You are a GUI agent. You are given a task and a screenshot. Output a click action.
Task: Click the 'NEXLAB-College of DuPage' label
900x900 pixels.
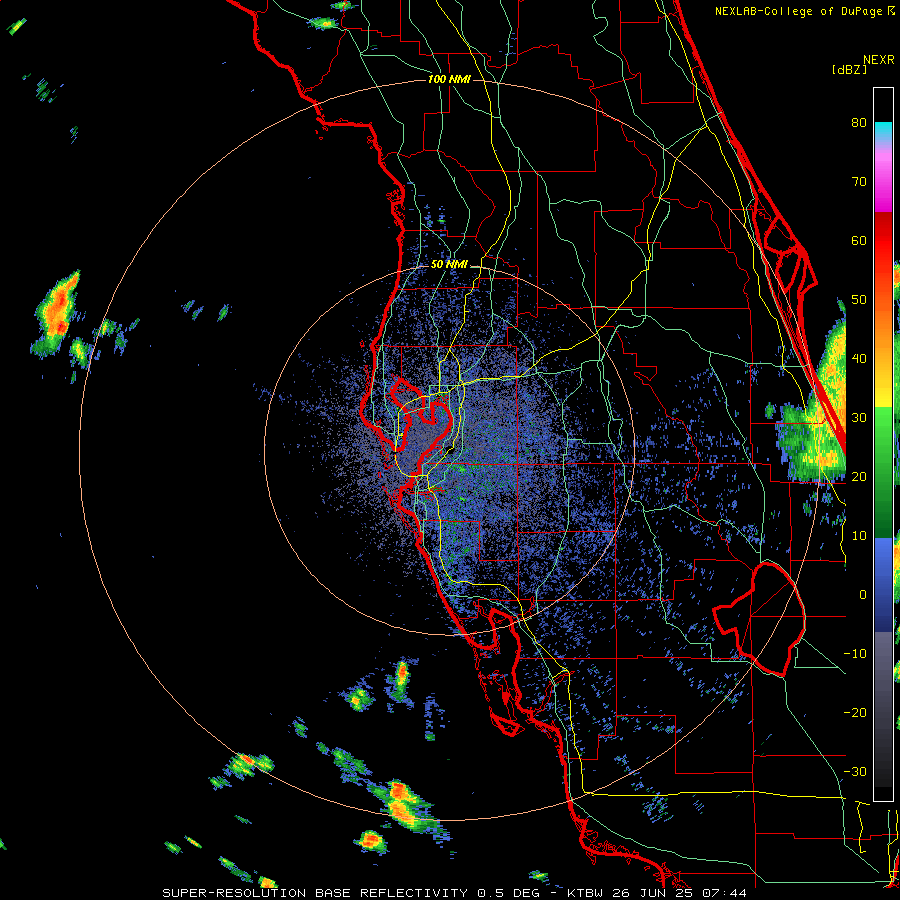[x=798, y=11]
